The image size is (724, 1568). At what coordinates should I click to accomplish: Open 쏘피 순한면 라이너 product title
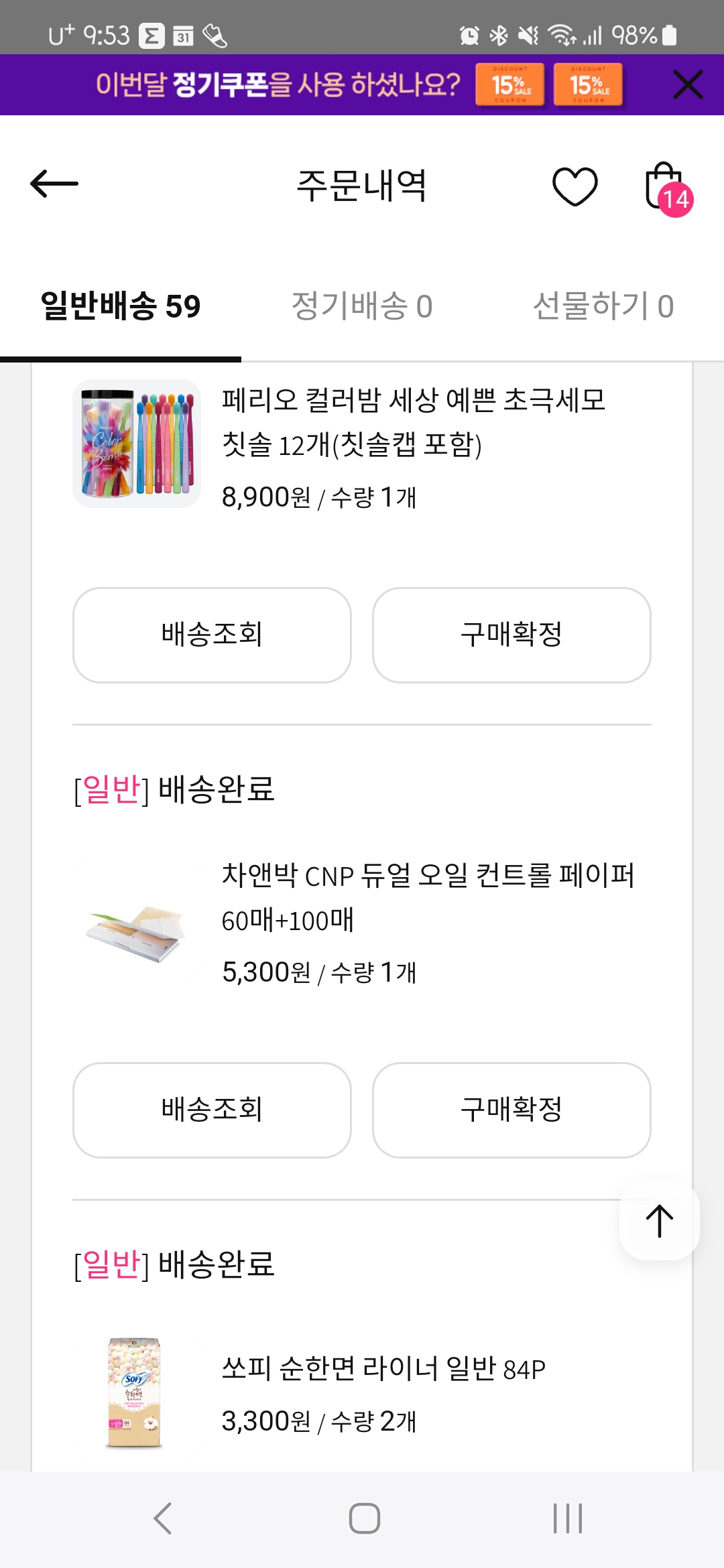(x=383, y=1368)
